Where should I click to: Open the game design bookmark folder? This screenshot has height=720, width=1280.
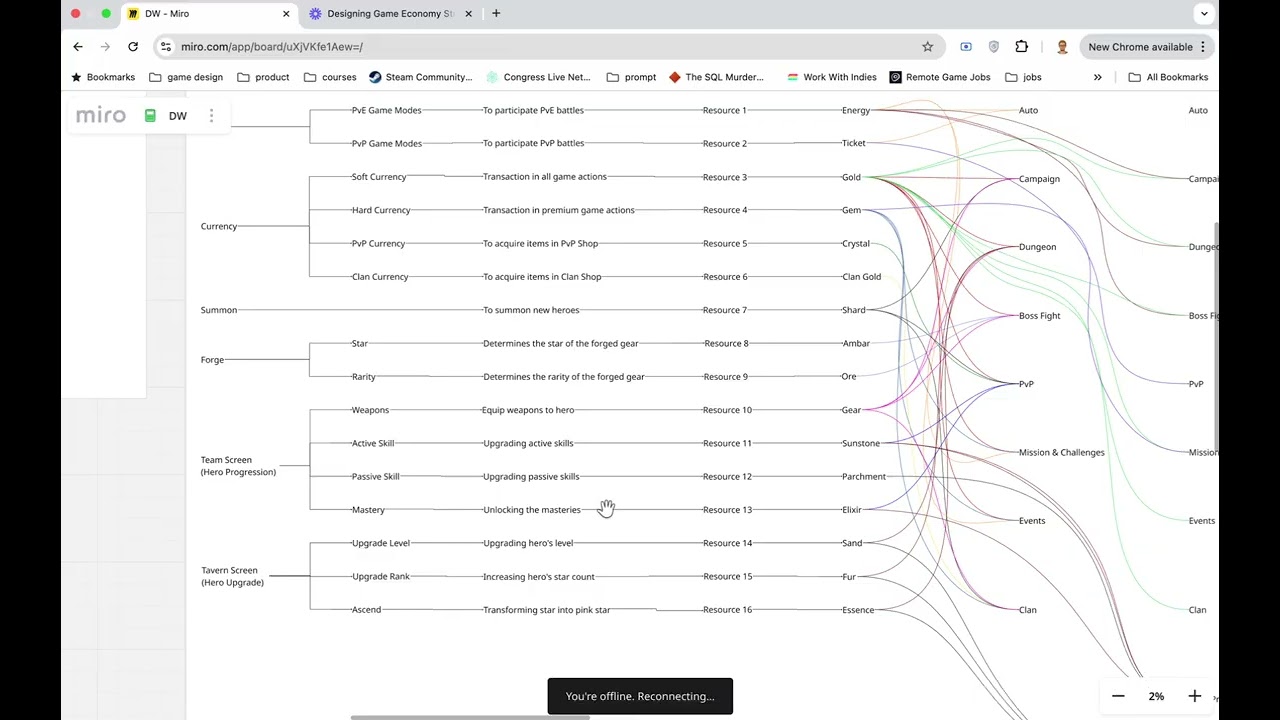(x=186, y=77)
